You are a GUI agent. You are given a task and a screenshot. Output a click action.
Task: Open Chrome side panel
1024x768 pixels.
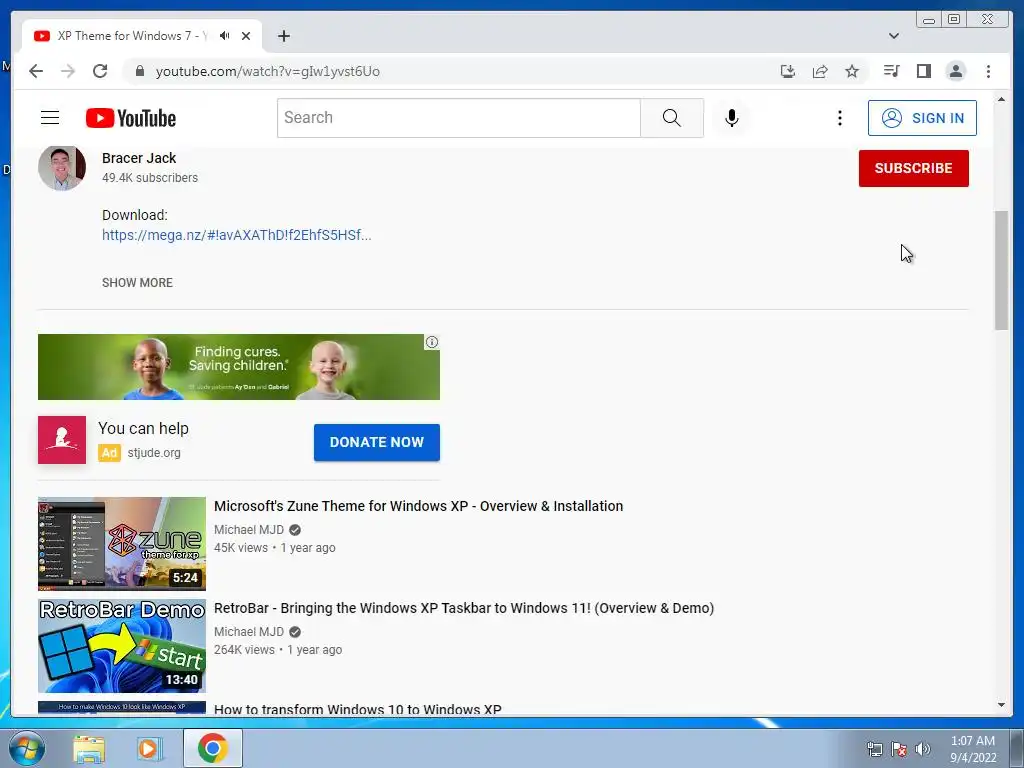(923, 71)
